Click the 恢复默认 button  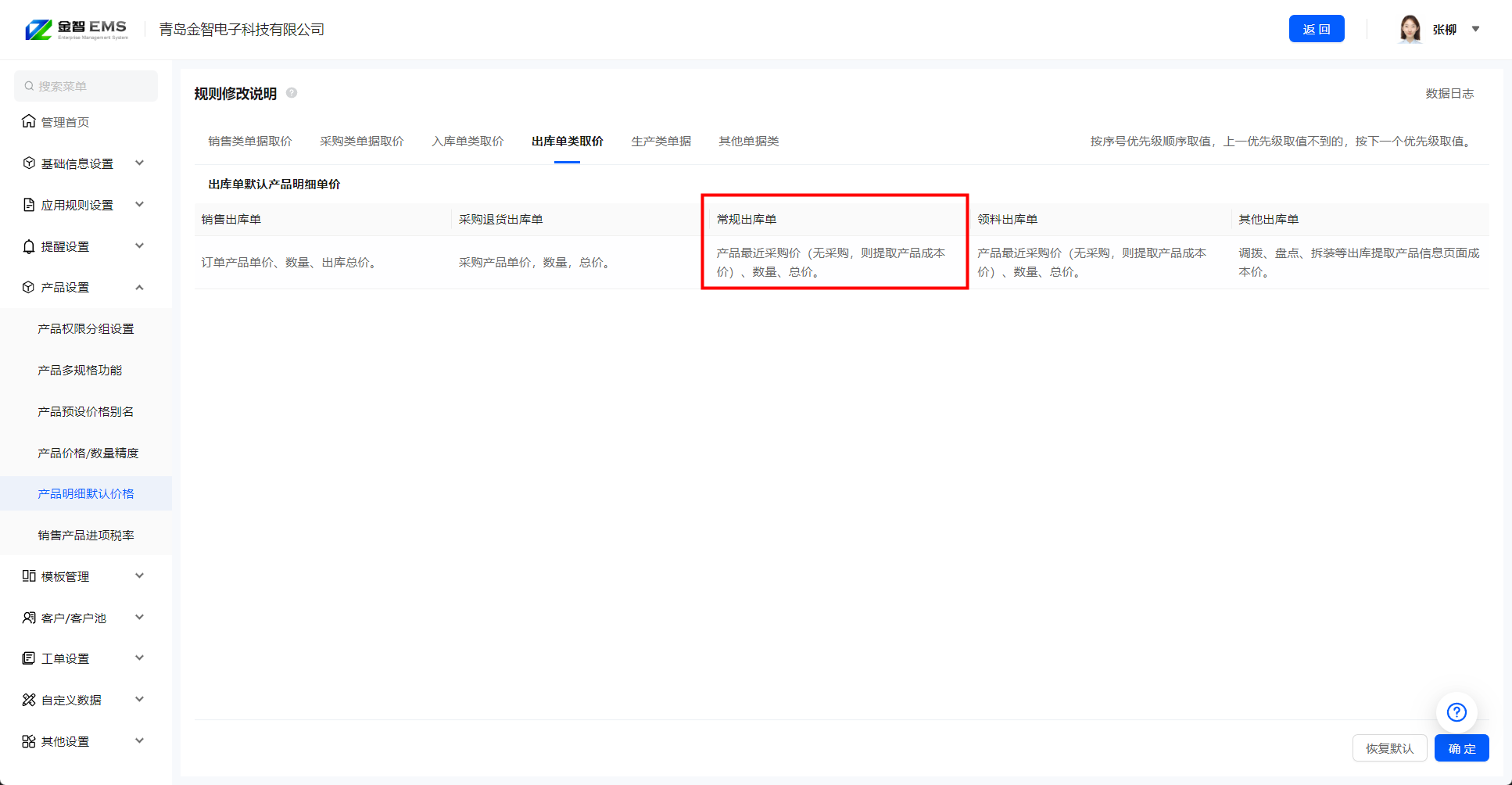(x=1390, y=748)
